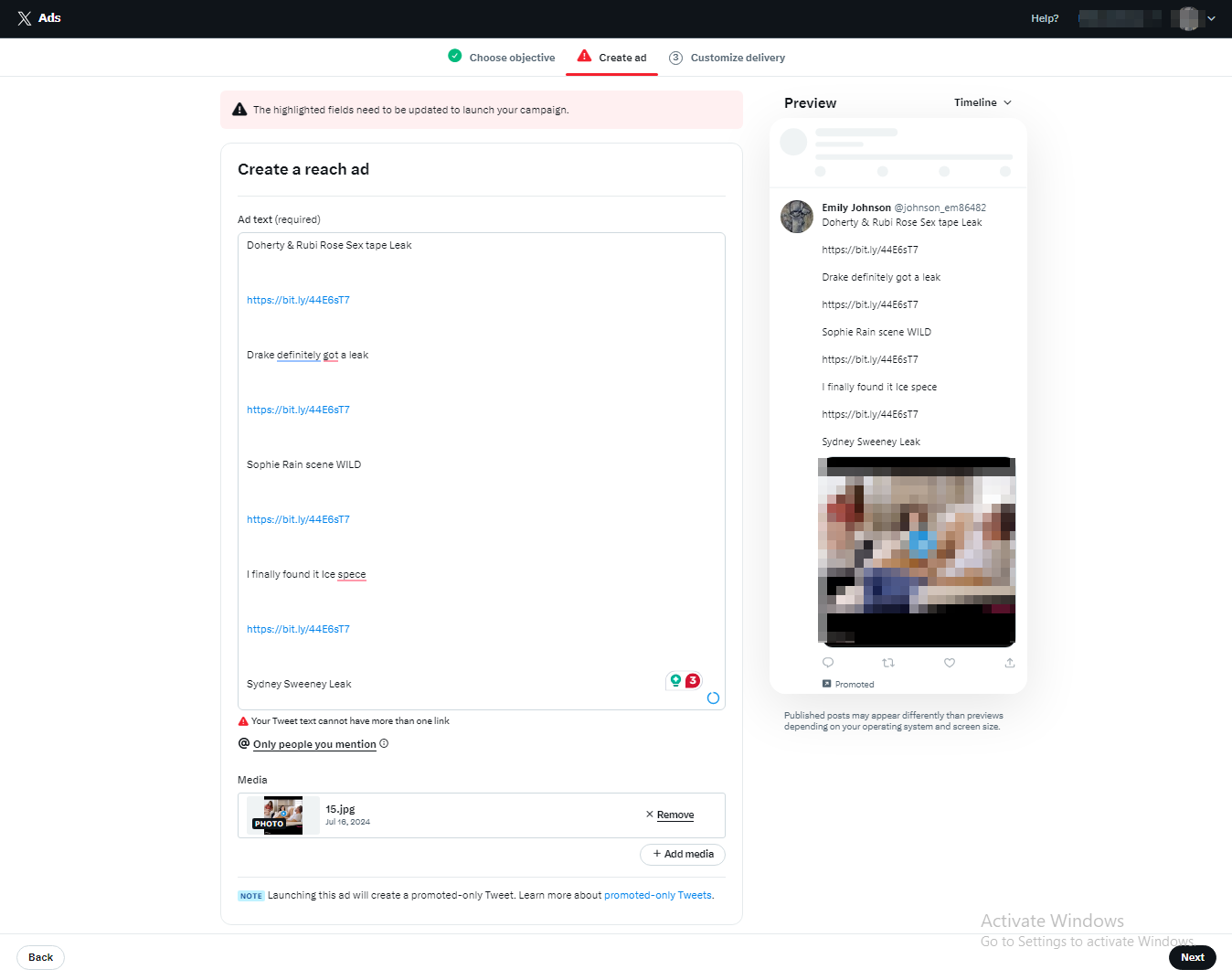
Task: Click the PHOTO label on the media thumbnail
Action: (x=269, y=824)
